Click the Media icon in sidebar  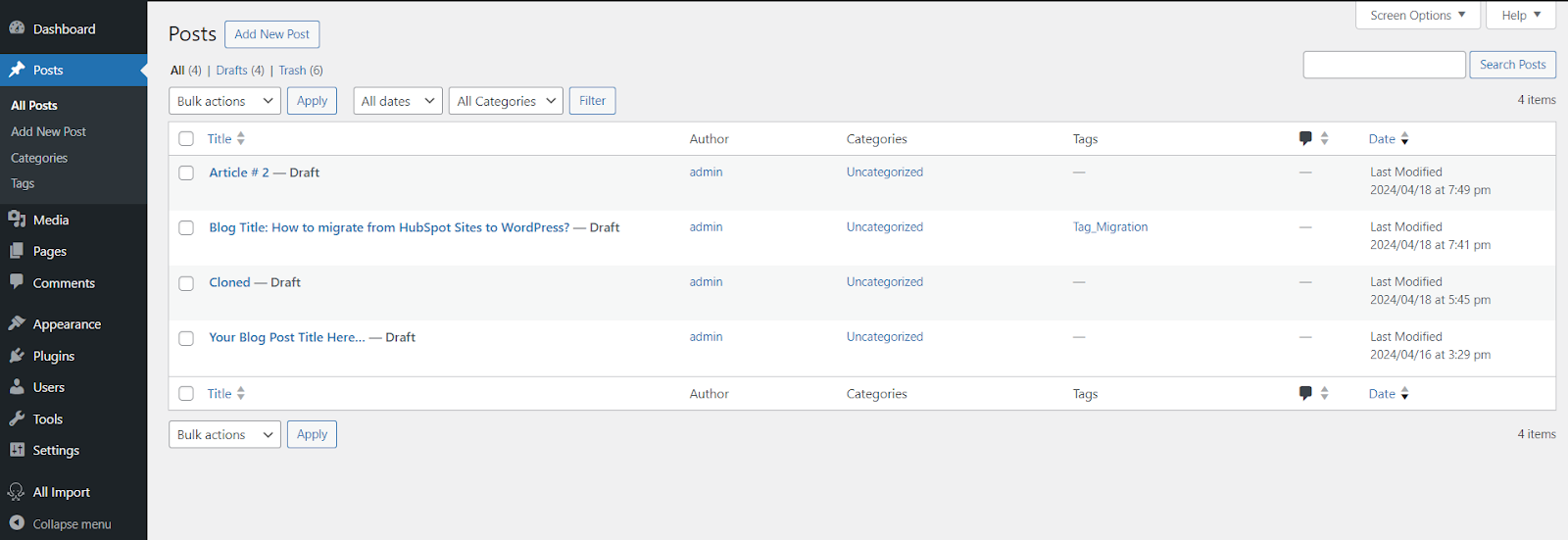tap(17, 220)
